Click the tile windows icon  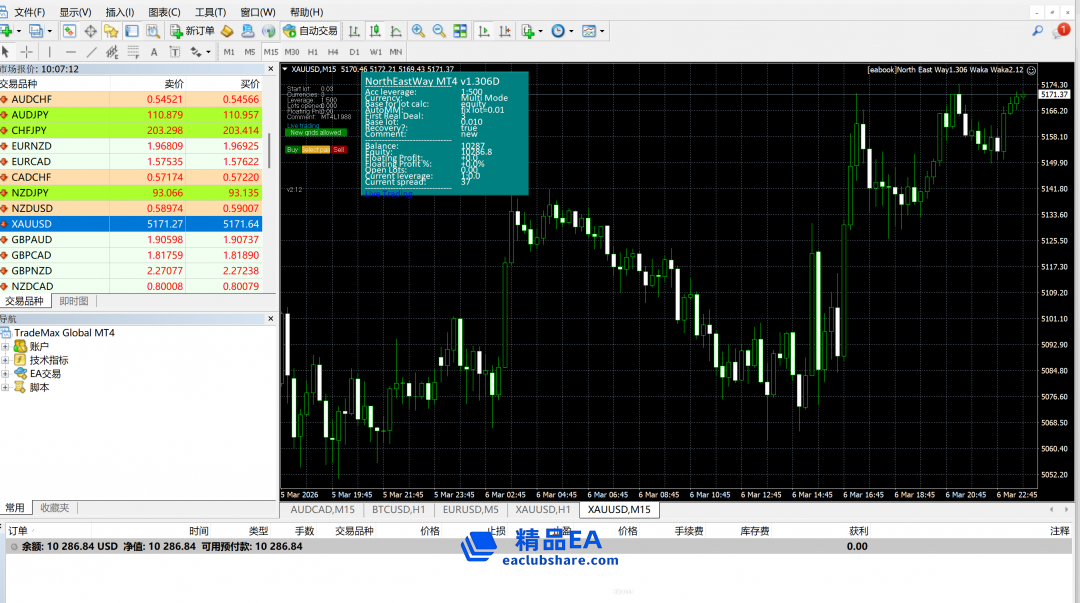[x=462, y=31]
